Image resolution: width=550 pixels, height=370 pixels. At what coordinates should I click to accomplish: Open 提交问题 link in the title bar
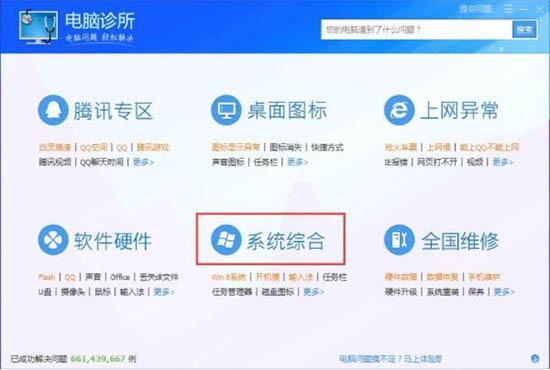point(476,9)
